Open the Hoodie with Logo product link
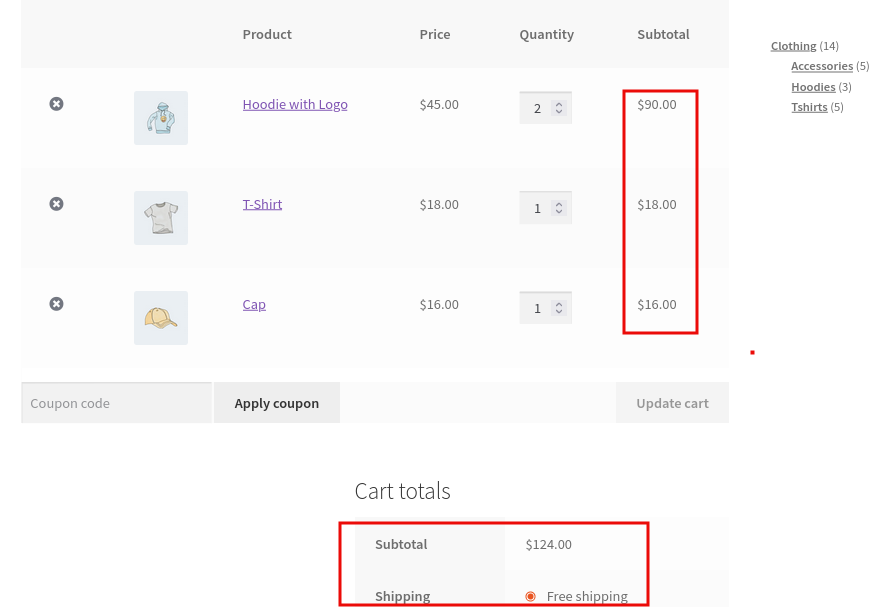Screen dimensions: 877x607 click(295, 104)
